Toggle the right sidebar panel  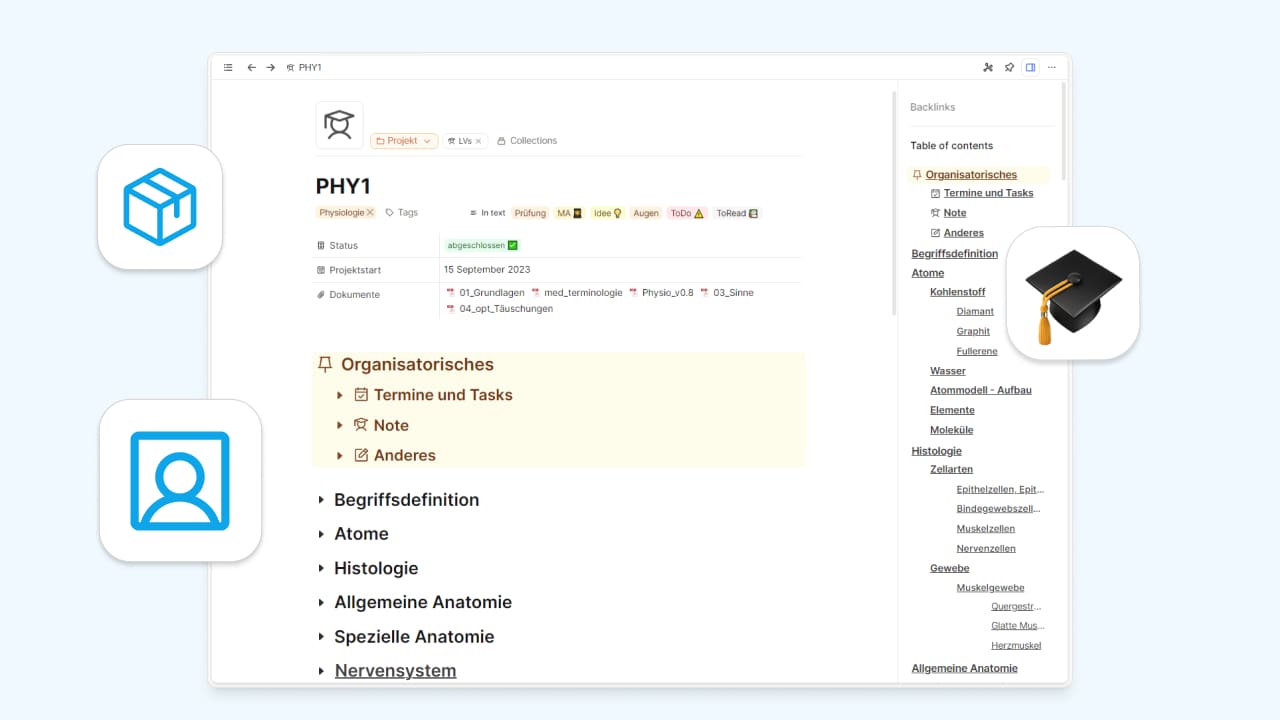click(x=1030, y=68)
